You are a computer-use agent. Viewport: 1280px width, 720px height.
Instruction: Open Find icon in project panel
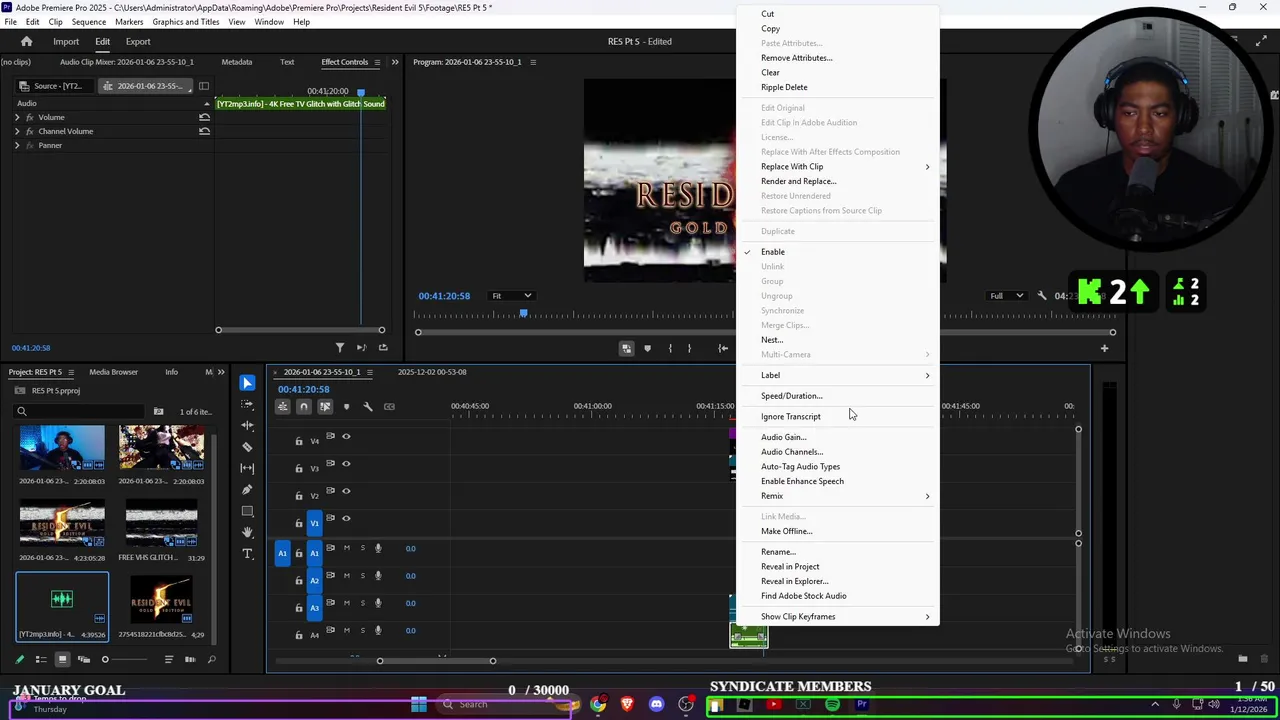[211, 659]
